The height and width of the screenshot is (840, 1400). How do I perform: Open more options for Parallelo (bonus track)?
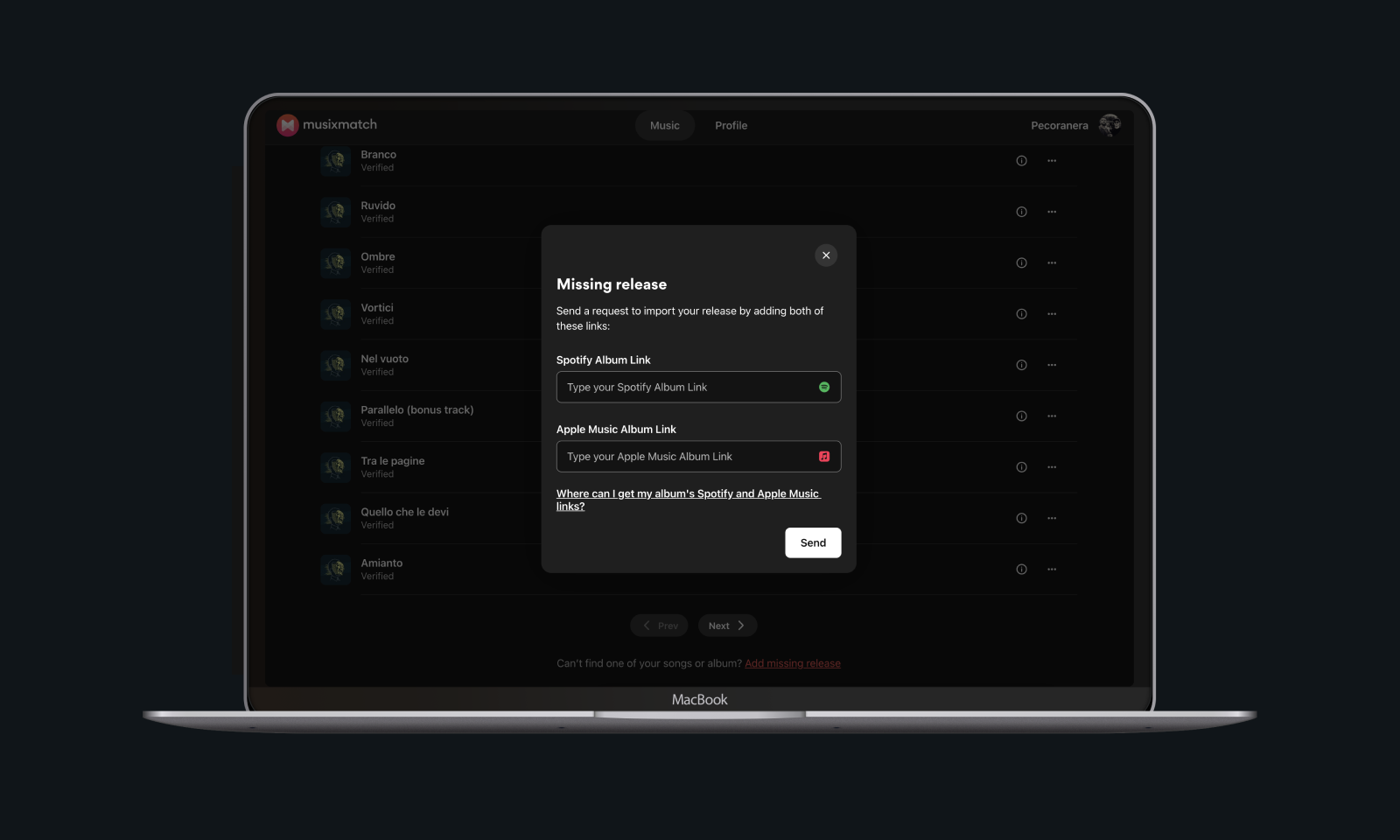[1052, 416]
